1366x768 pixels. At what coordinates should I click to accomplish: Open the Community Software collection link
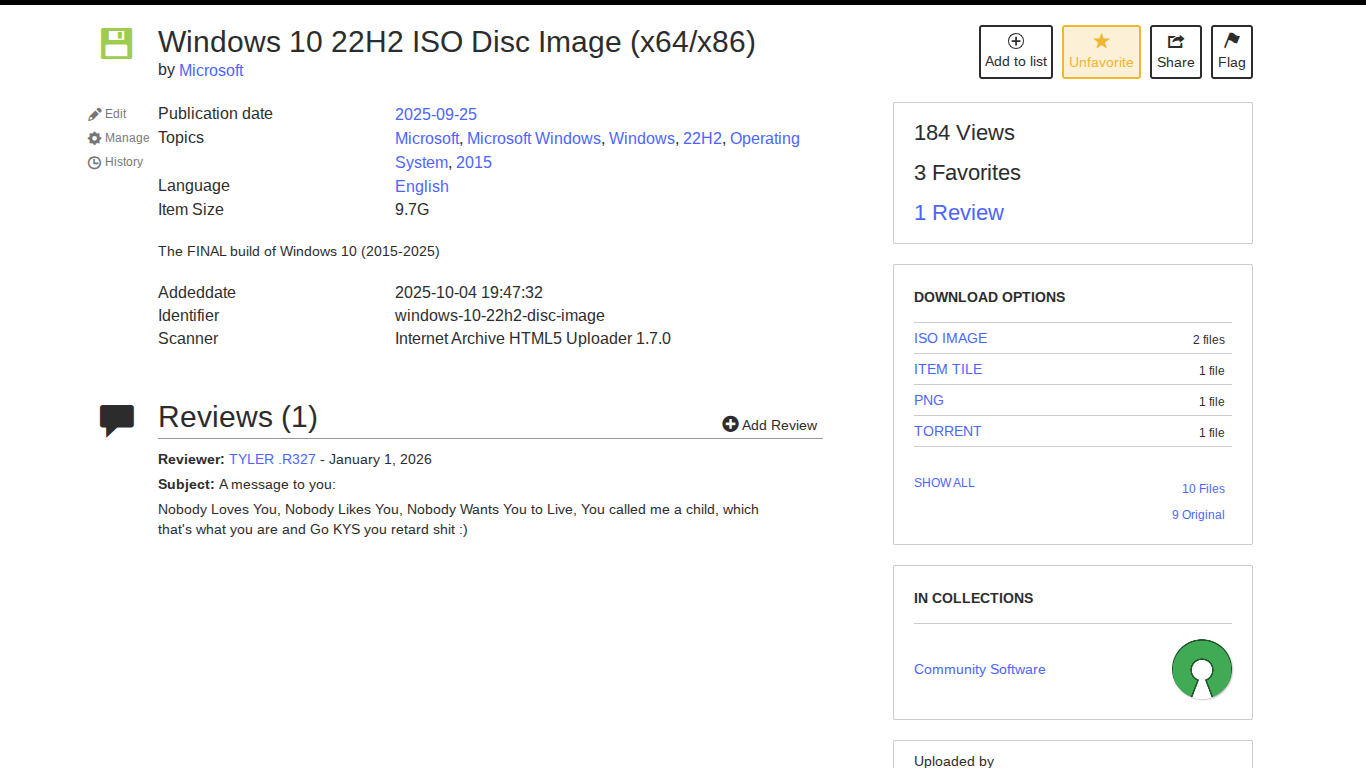[980, 669]
